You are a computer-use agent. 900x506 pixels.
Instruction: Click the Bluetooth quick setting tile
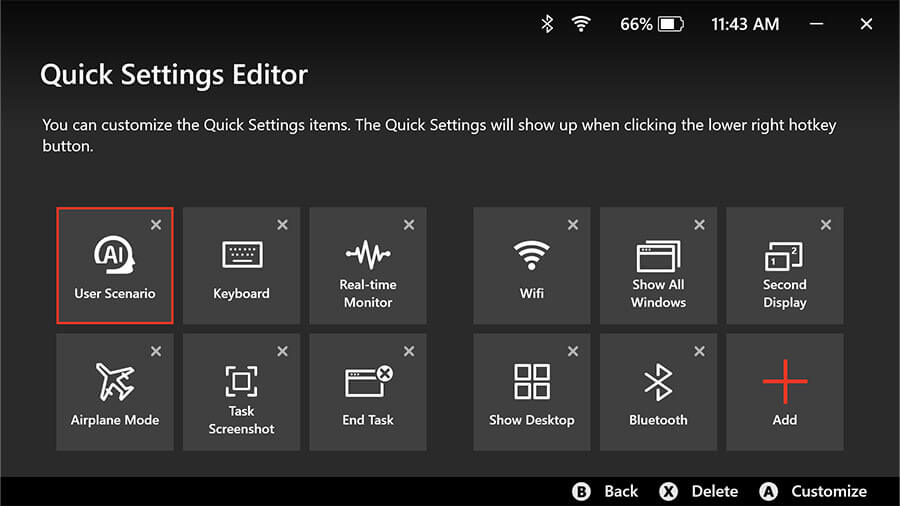[x=658, y=392]
